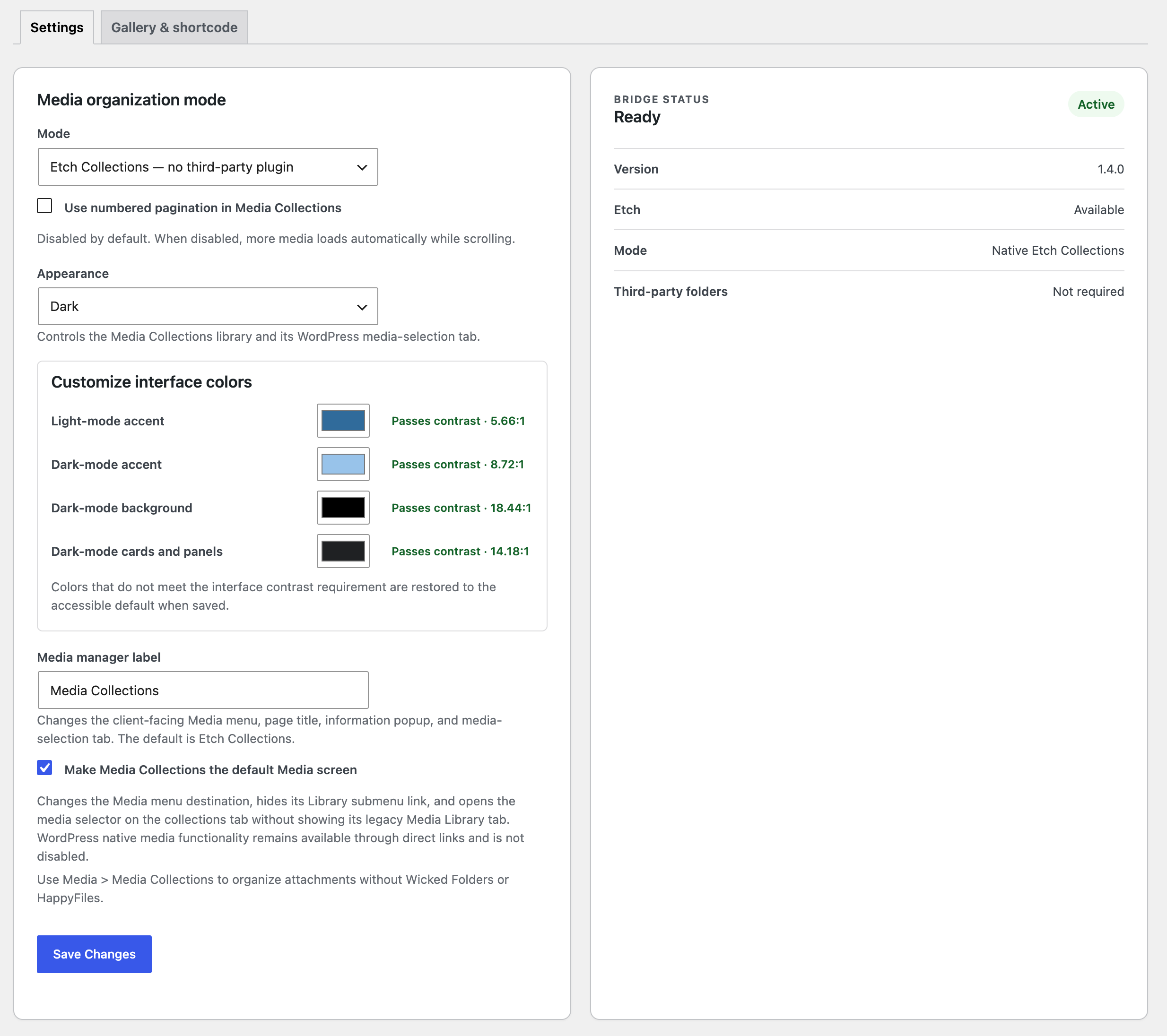Click the Etch status value Available
Viewport: 1167px width, 1036px height.
tap(1098, 210)
